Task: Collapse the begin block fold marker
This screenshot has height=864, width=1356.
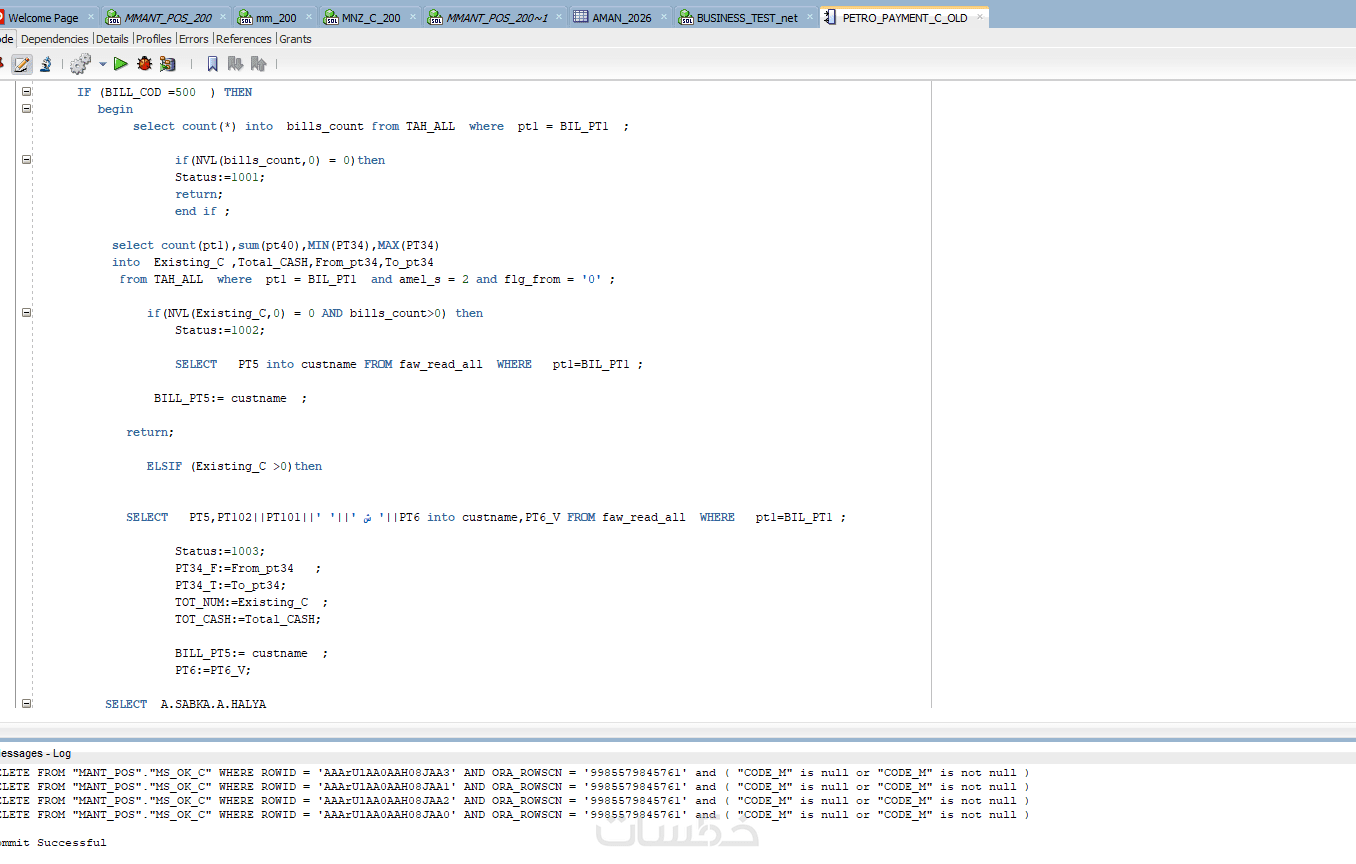Action: pos(26,108)
